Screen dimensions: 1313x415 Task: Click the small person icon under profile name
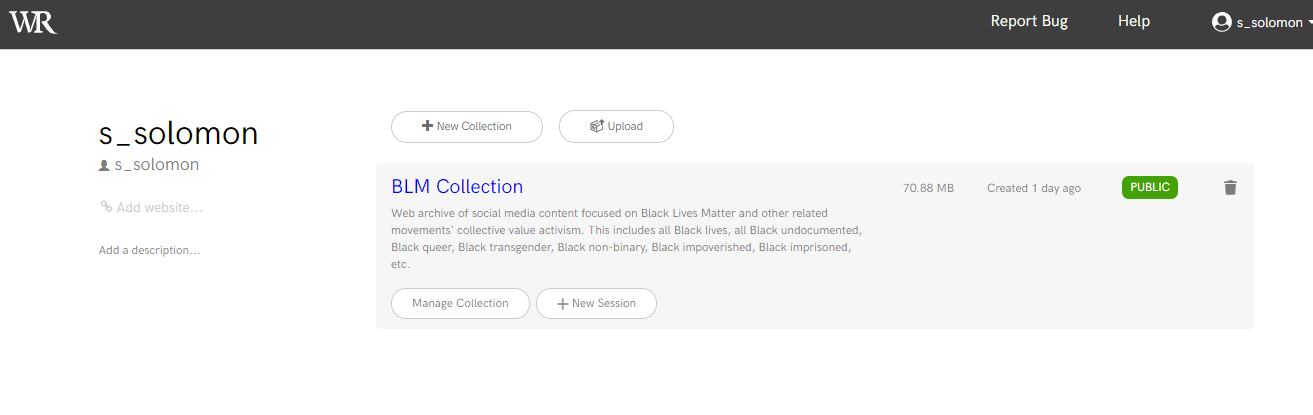click(x=104, y=165)
